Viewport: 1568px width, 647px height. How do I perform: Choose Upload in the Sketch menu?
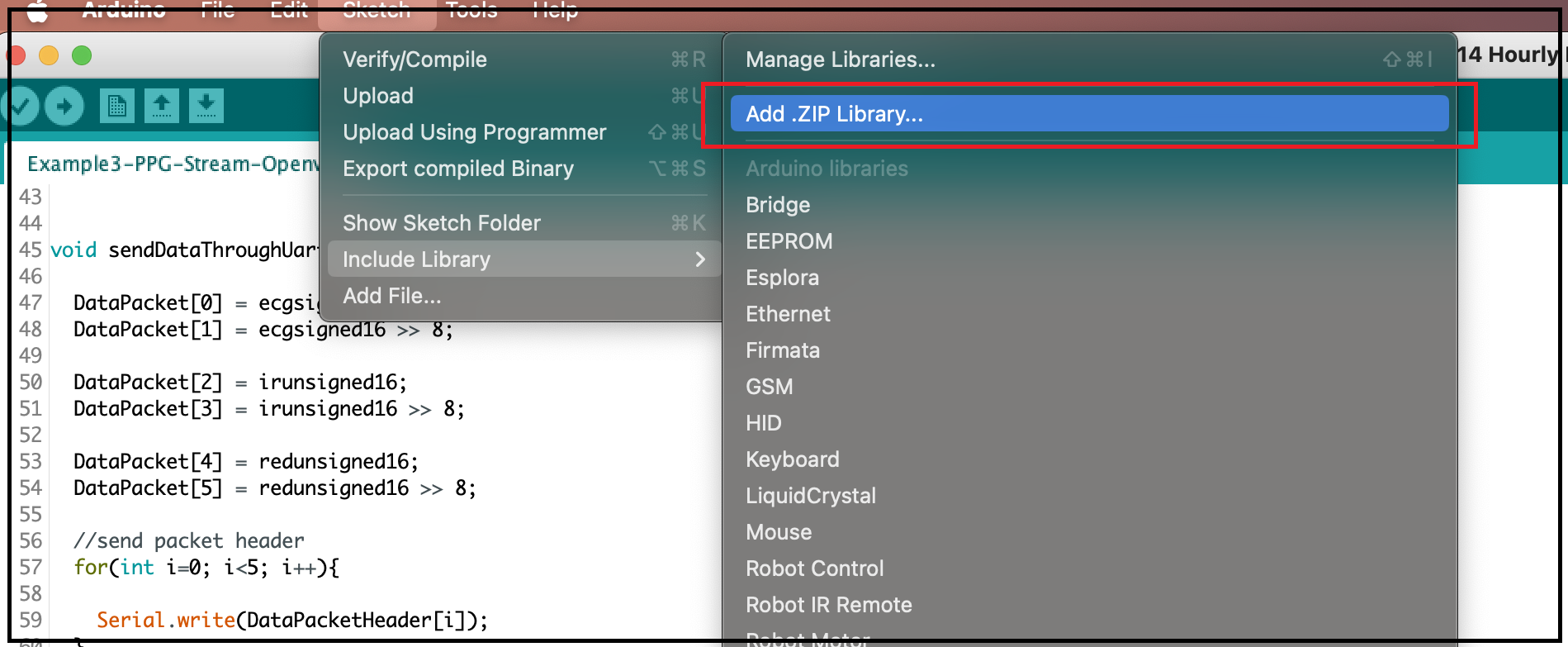(x=524, y=96)
